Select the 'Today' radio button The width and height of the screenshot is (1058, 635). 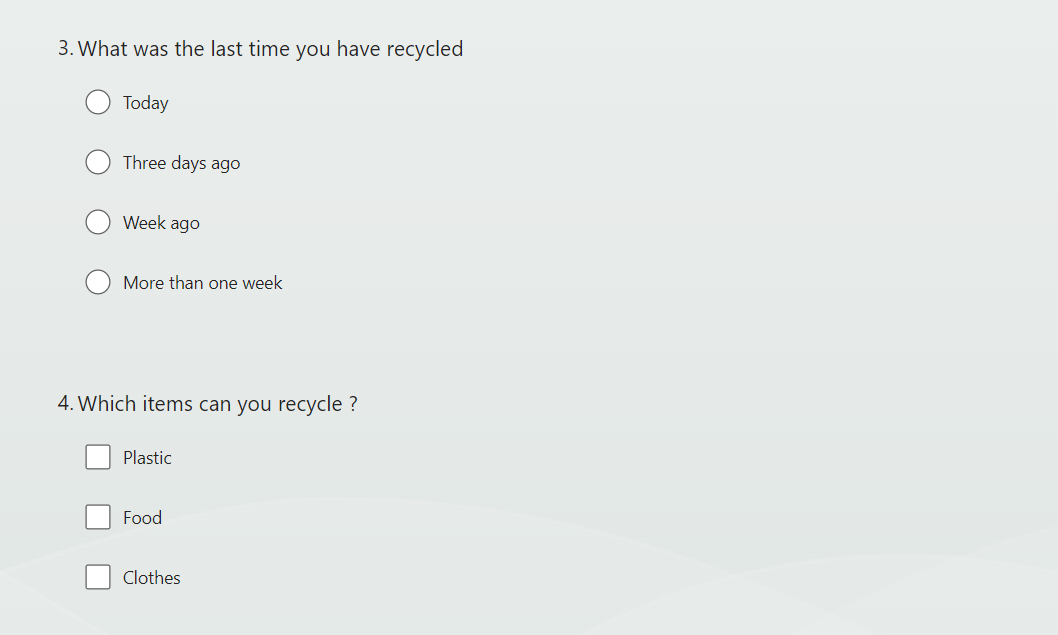click(x=98, y=103)
